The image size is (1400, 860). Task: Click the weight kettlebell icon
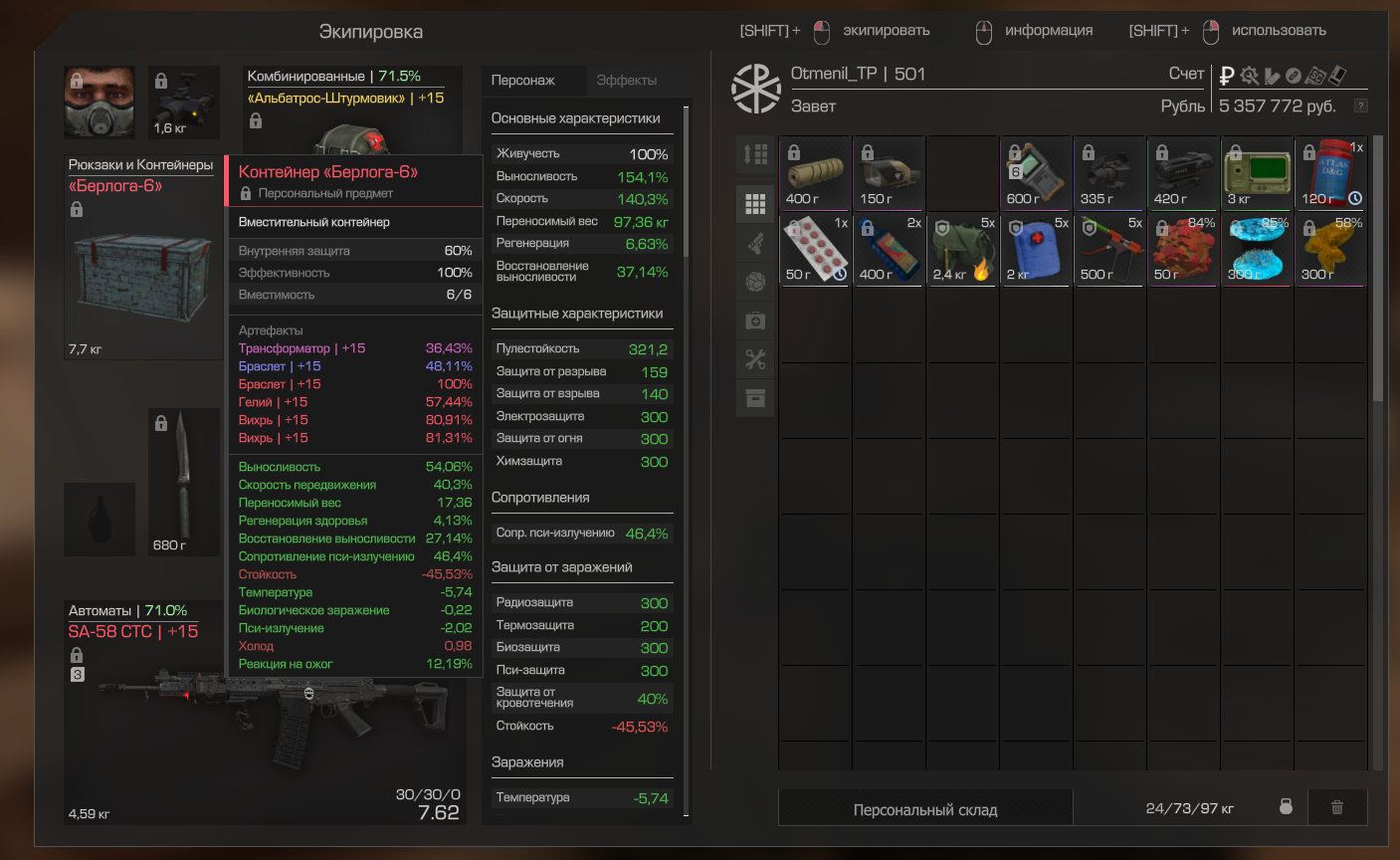tap(1286, 807)
